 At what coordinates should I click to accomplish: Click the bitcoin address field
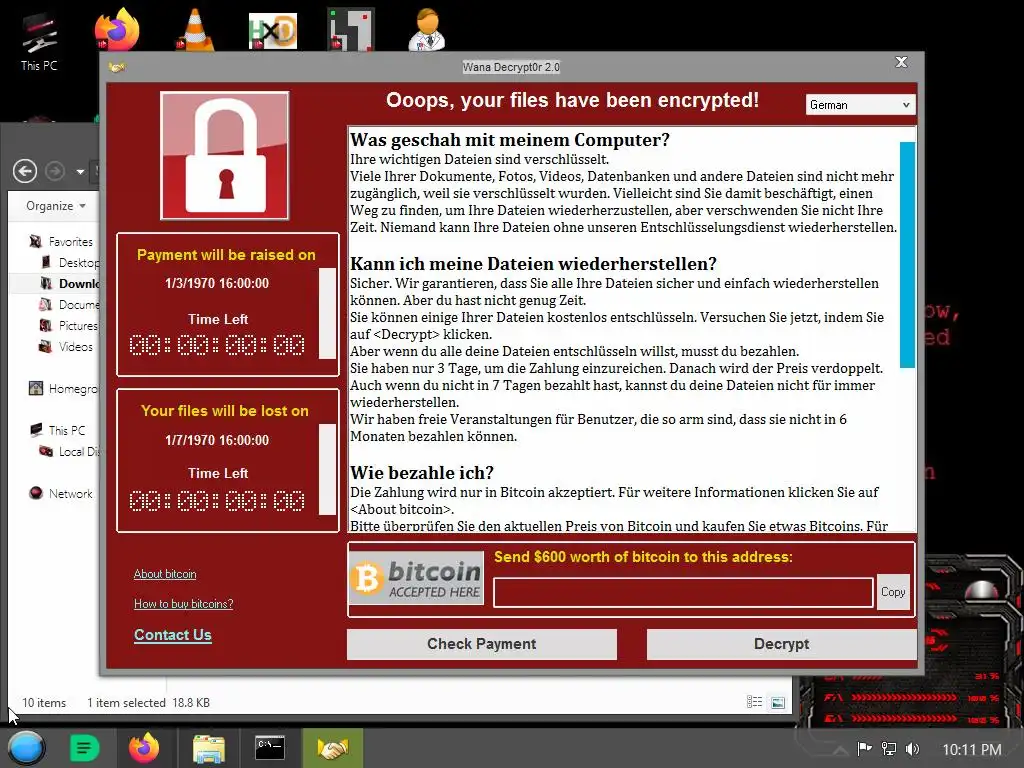683,592
